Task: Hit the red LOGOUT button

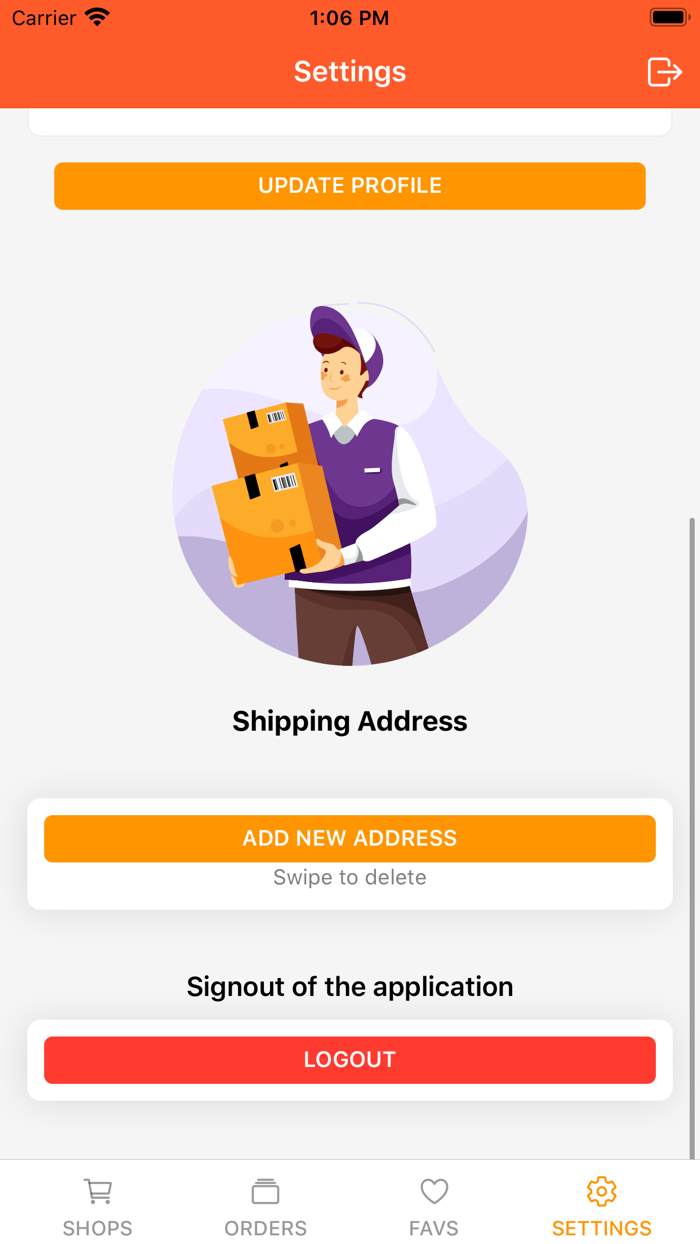Action: [350, 1060]
